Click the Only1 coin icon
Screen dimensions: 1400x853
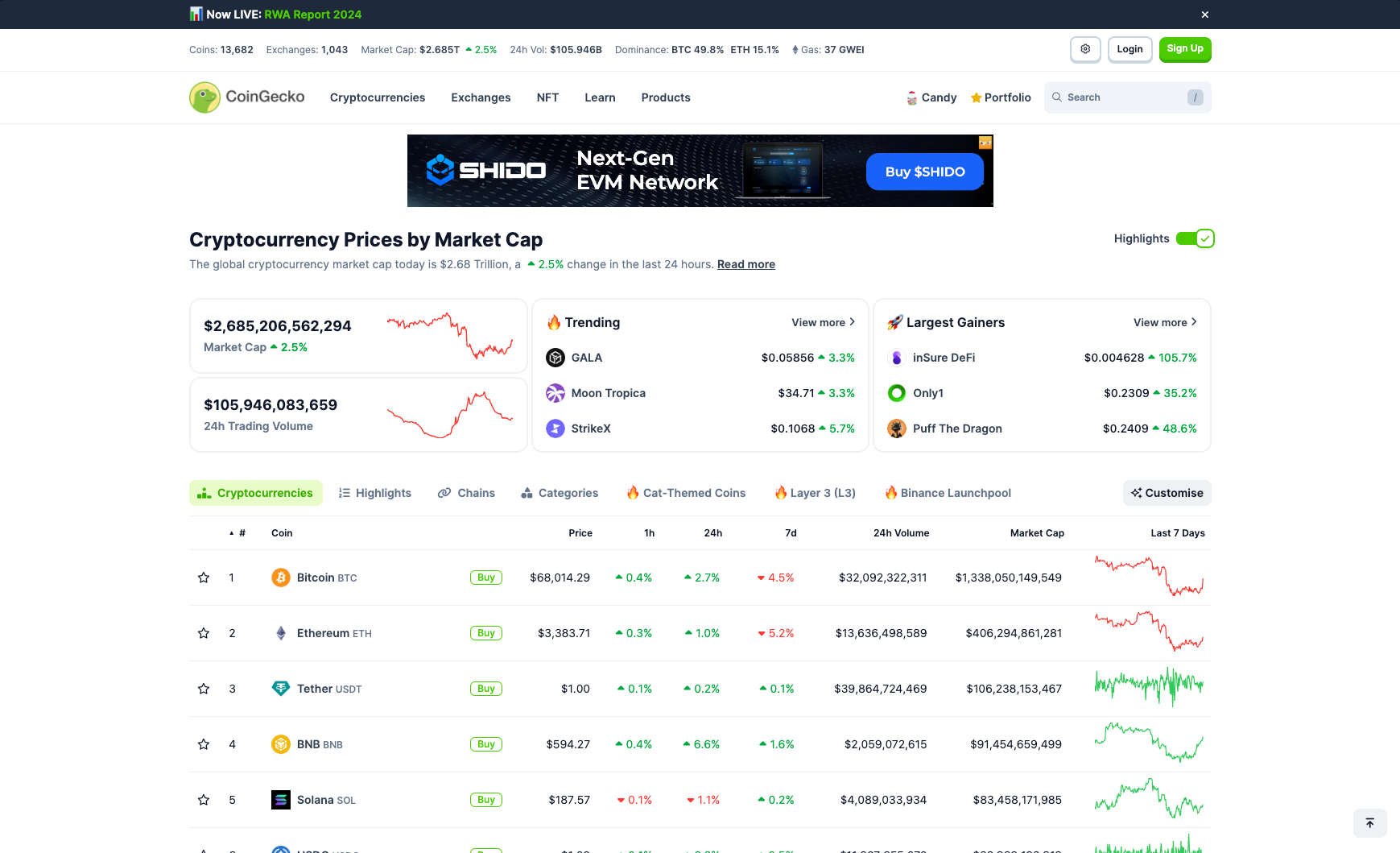pos(897,393)
